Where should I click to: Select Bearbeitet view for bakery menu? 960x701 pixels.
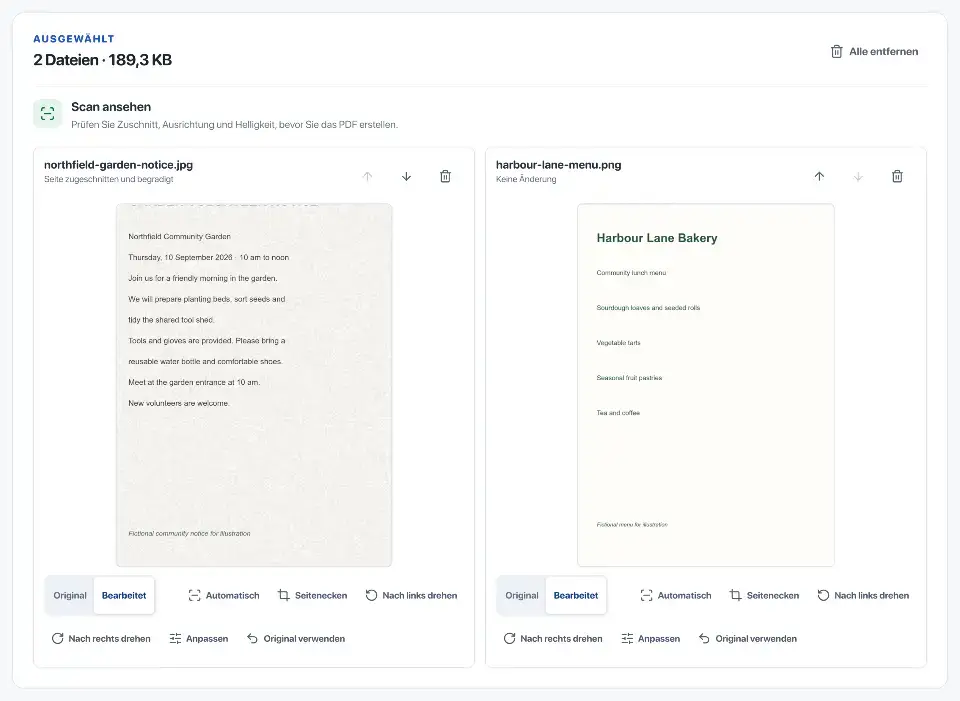pos(576,595)
